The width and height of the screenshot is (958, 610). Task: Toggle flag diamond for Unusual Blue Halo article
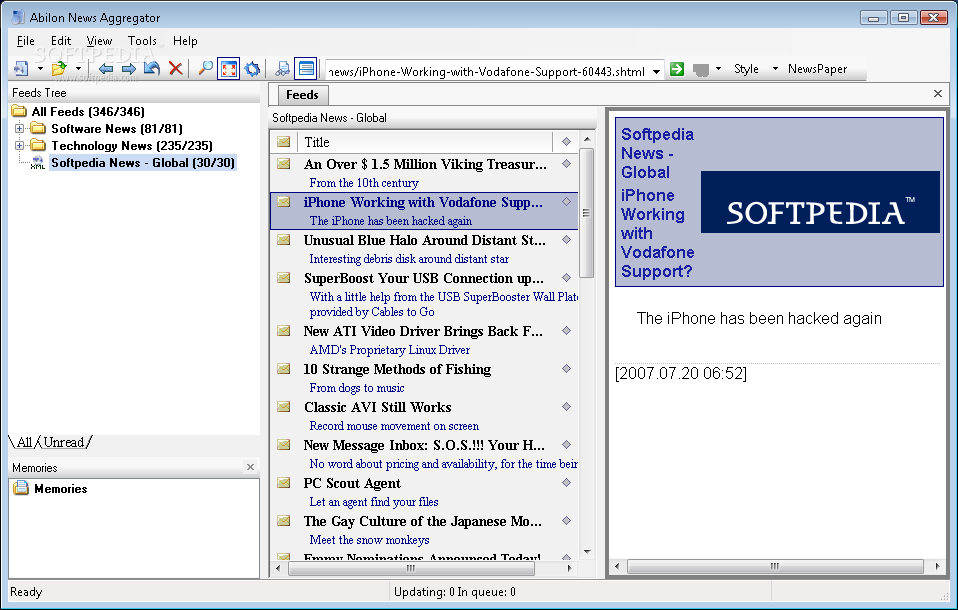tap(566, 240)
